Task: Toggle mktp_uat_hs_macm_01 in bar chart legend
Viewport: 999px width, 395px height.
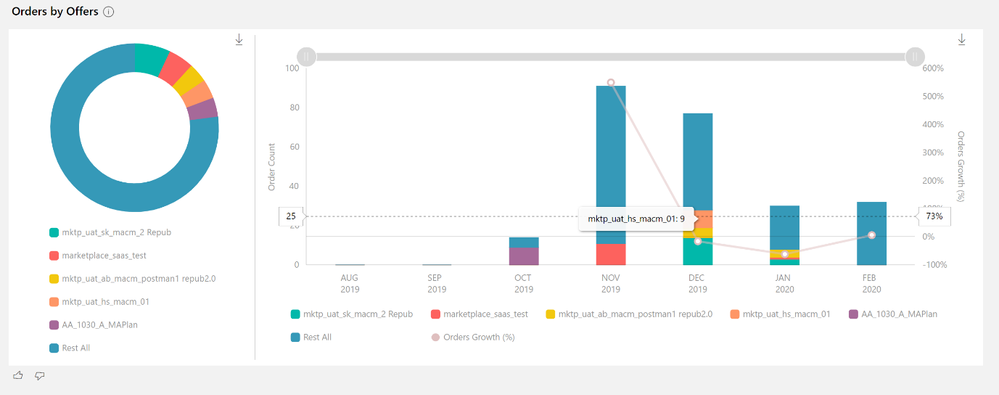Action: point(780,314)
